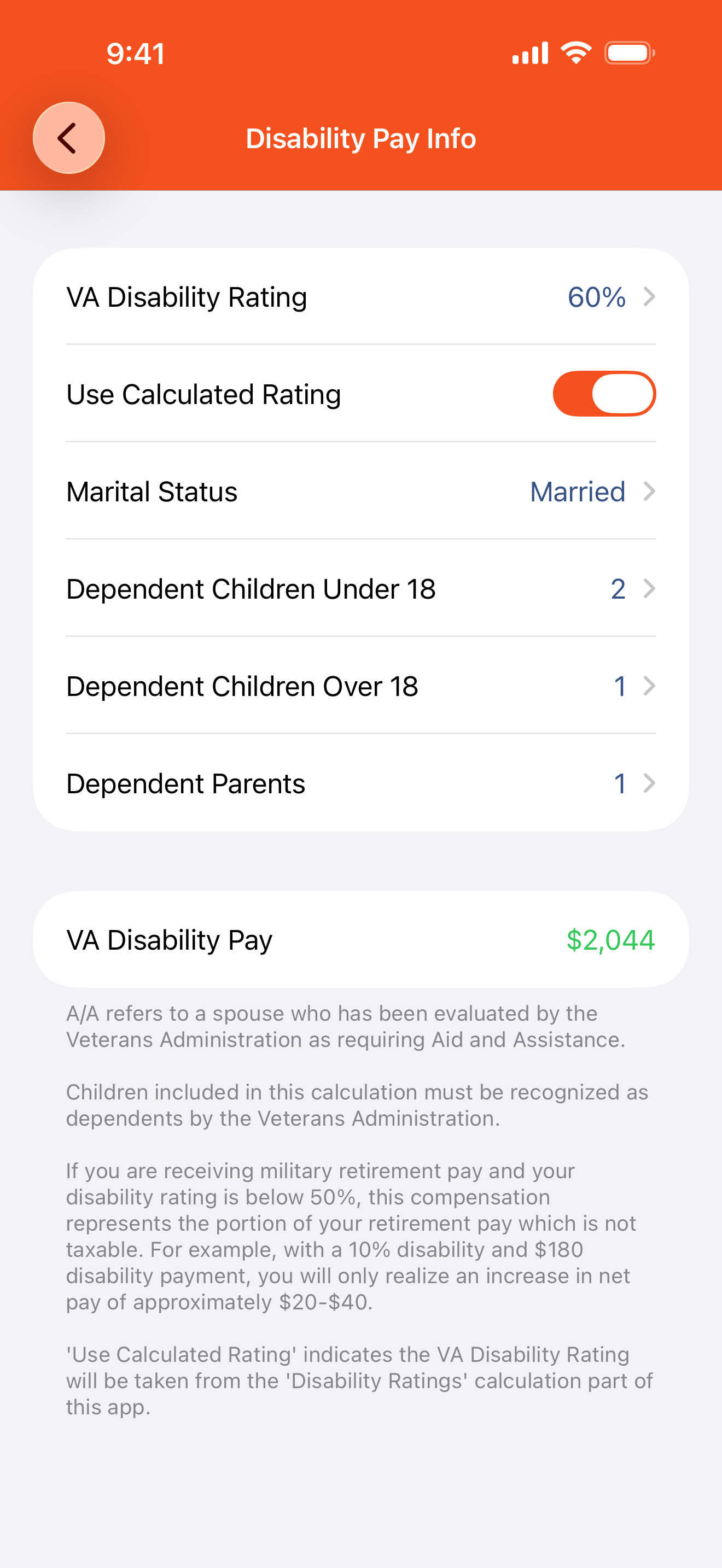Screen dimensions: 722x1568
Task: Tap the chevron beside Married
Action: (649, 491)
